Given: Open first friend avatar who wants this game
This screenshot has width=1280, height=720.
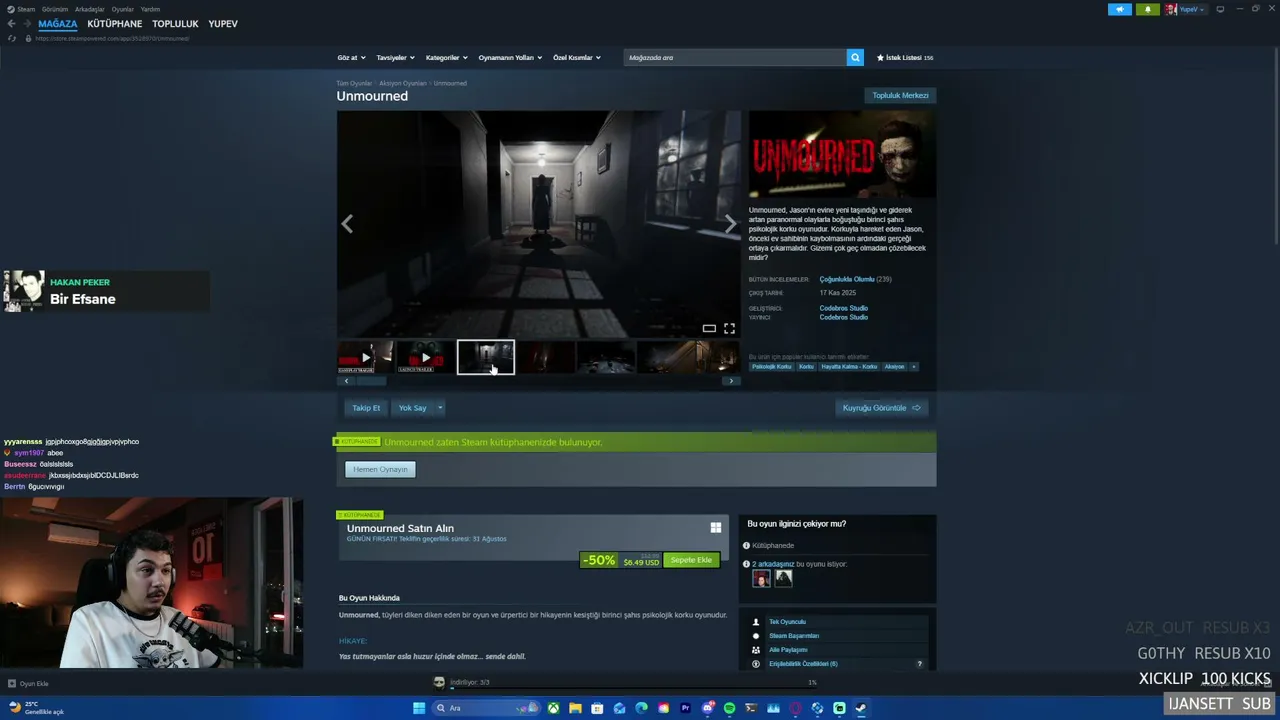Looking at the screenshot, I should click(x=762, y=578).
